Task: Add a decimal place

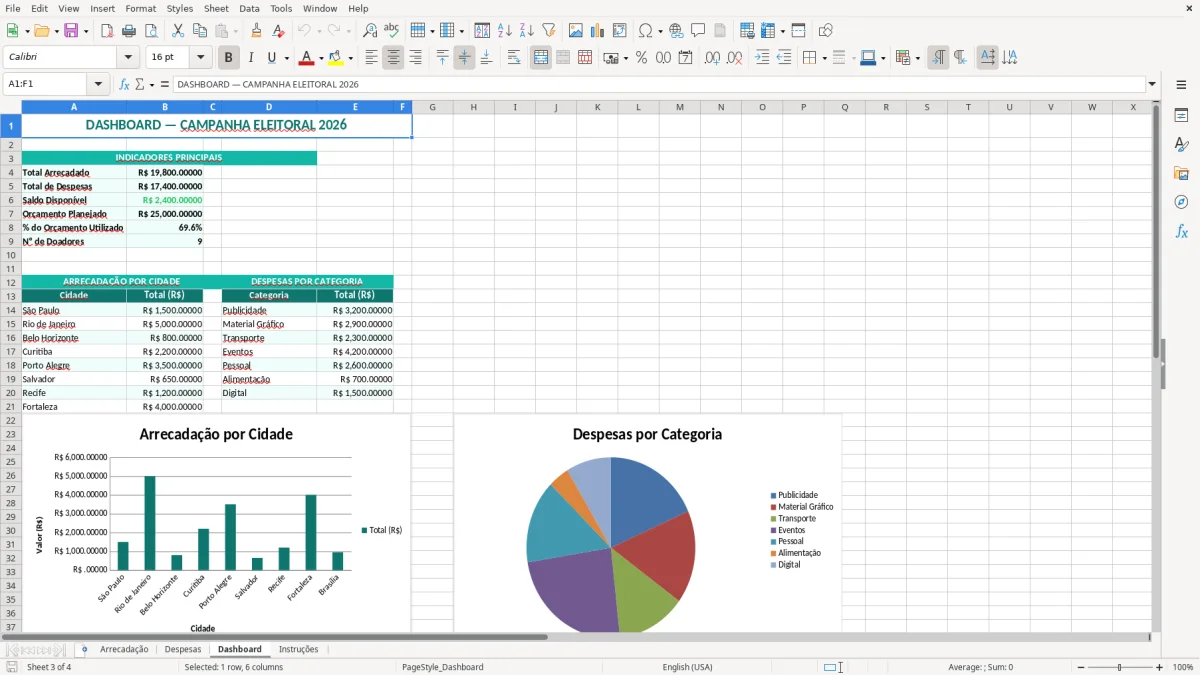Action: click(x=712, y=58)
